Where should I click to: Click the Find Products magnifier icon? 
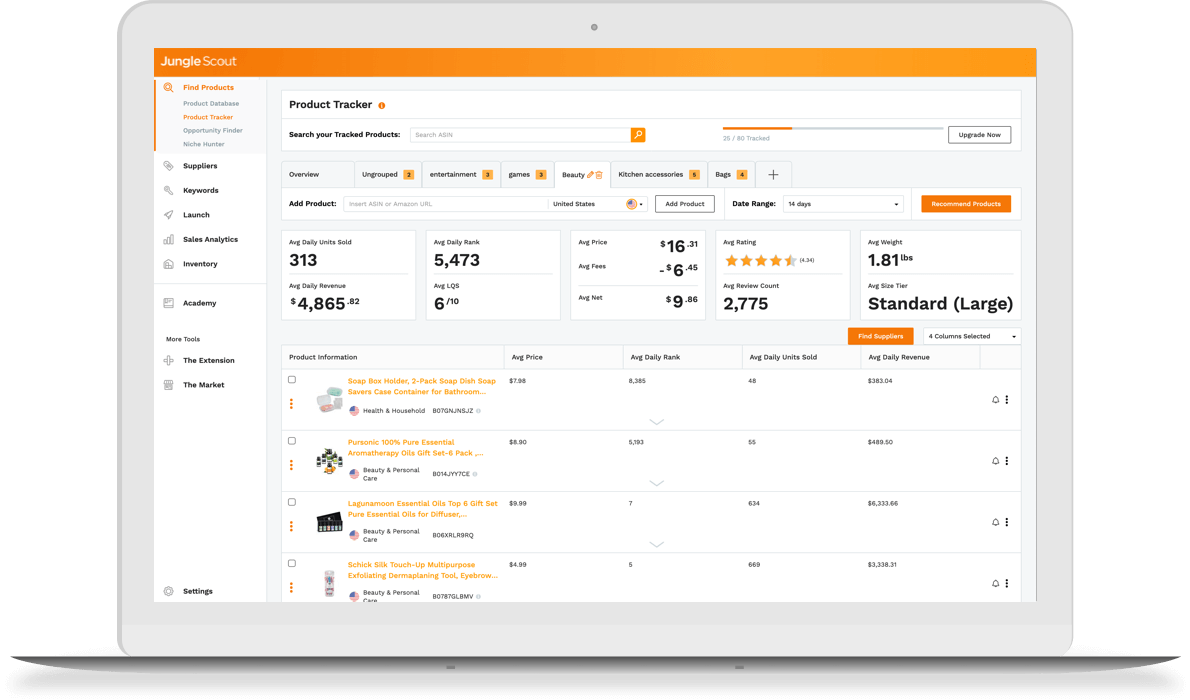(168, 87)
